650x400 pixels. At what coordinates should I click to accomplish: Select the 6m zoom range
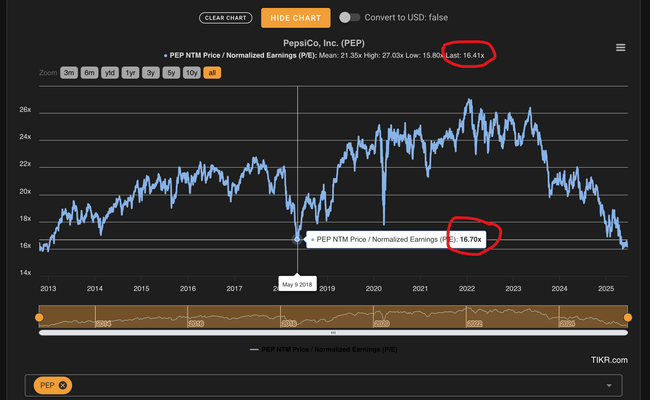coord(90,73)
